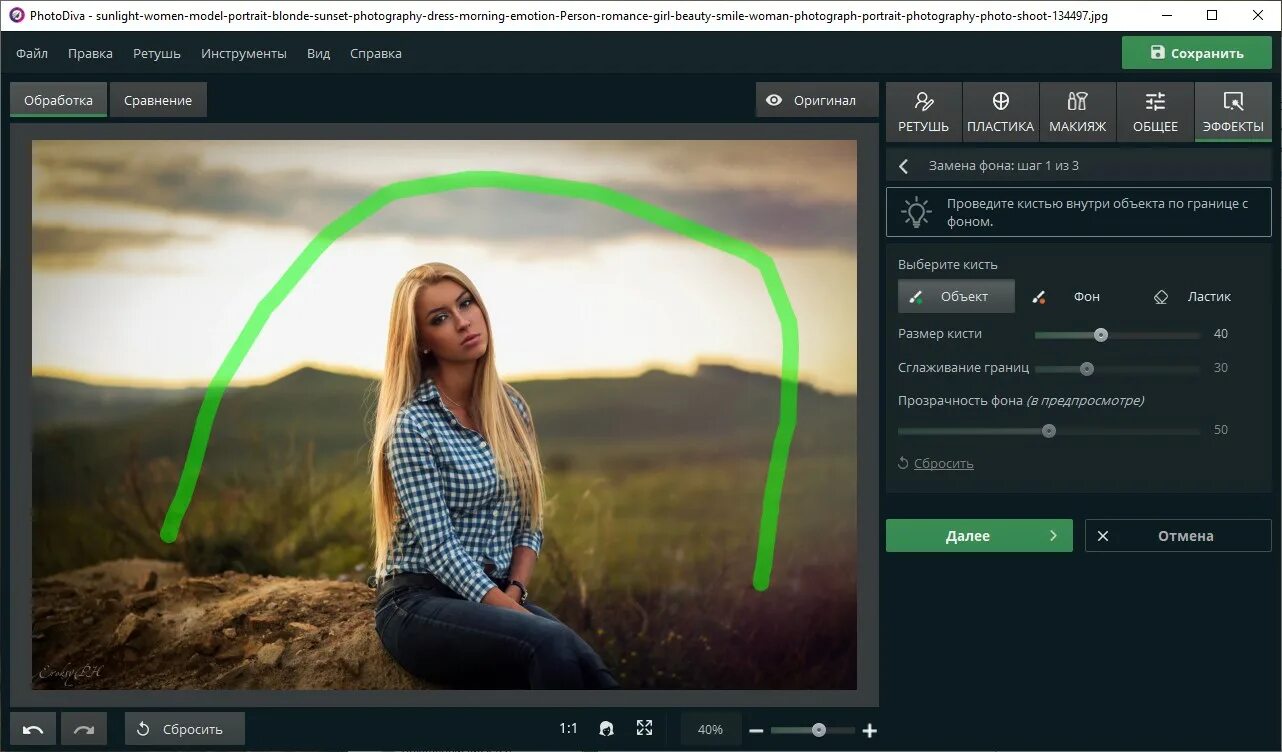Zoom out with the minus icon

[756, 731]
